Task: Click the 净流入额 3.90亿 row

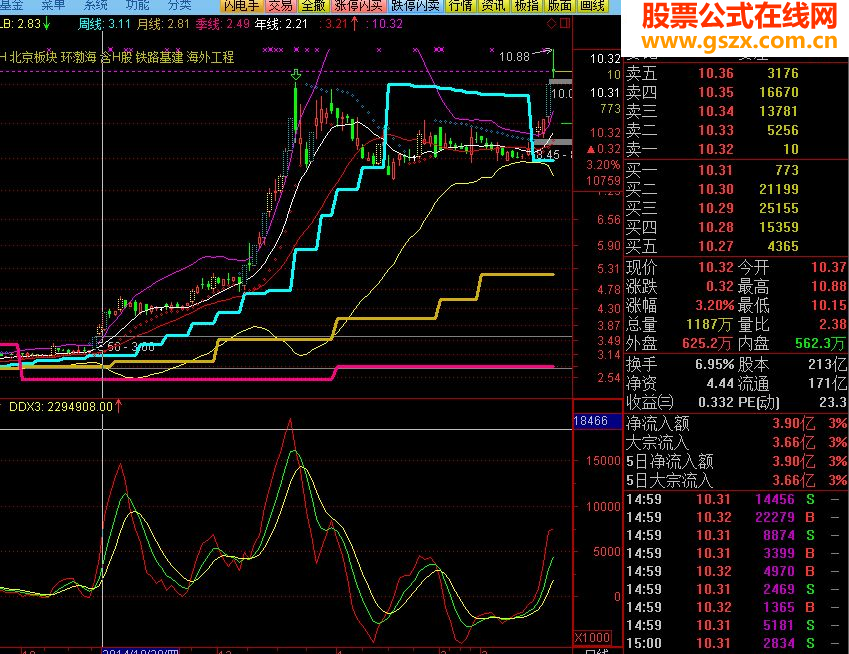Action: tap(736, 423)
